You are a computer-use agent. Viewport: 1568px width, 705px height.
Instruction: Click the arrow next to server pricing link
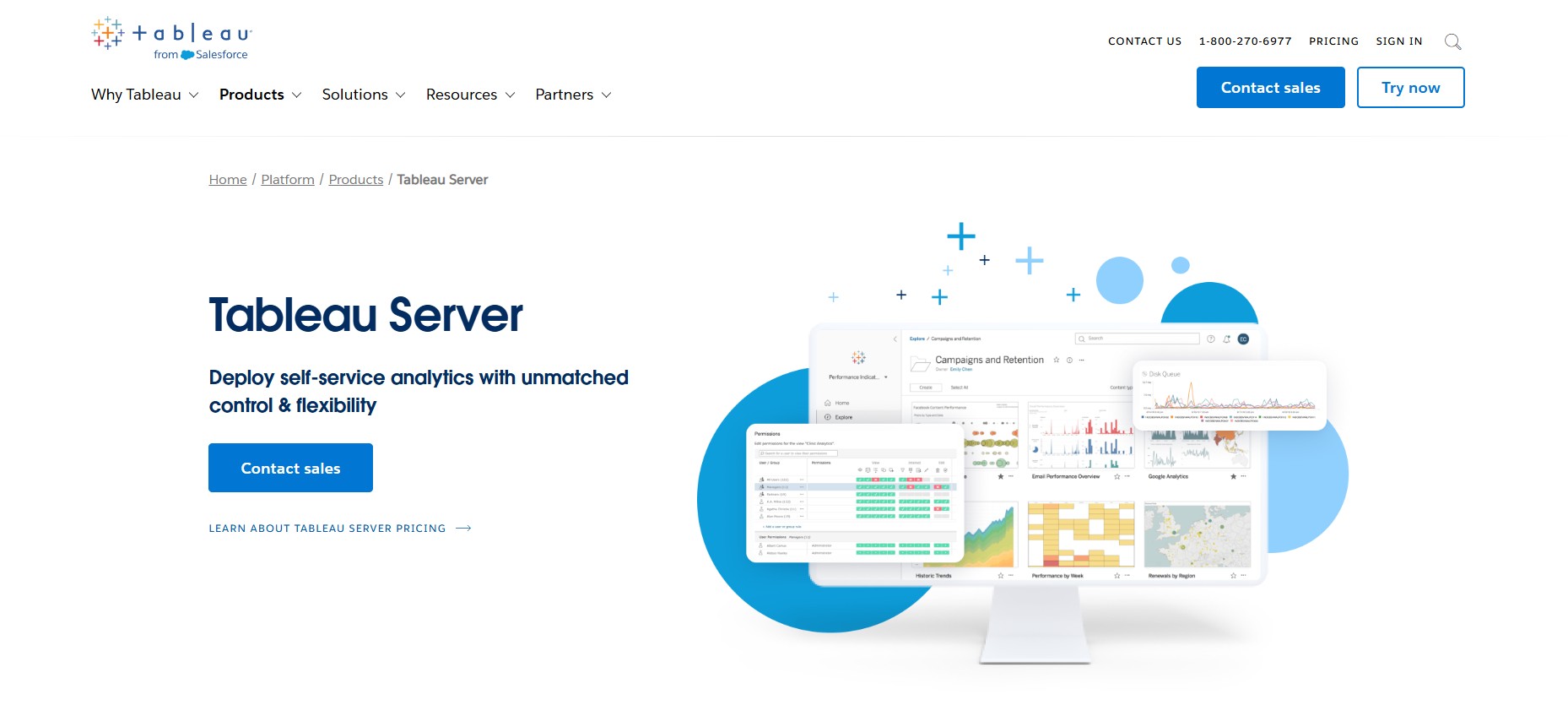[463, 529]
